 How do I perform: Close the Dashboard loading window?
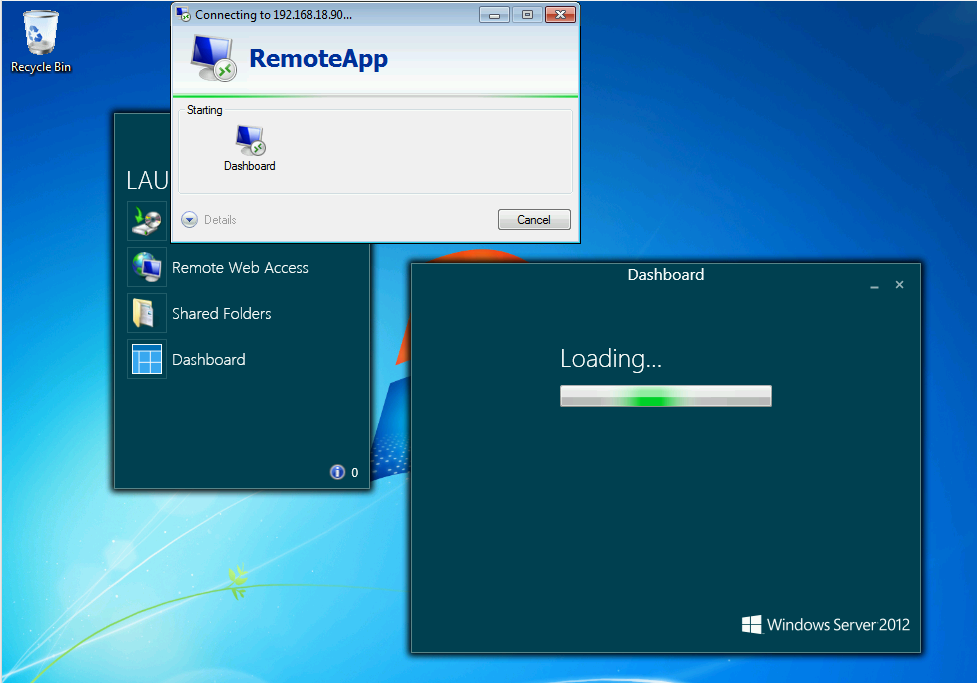click(899, 285)
